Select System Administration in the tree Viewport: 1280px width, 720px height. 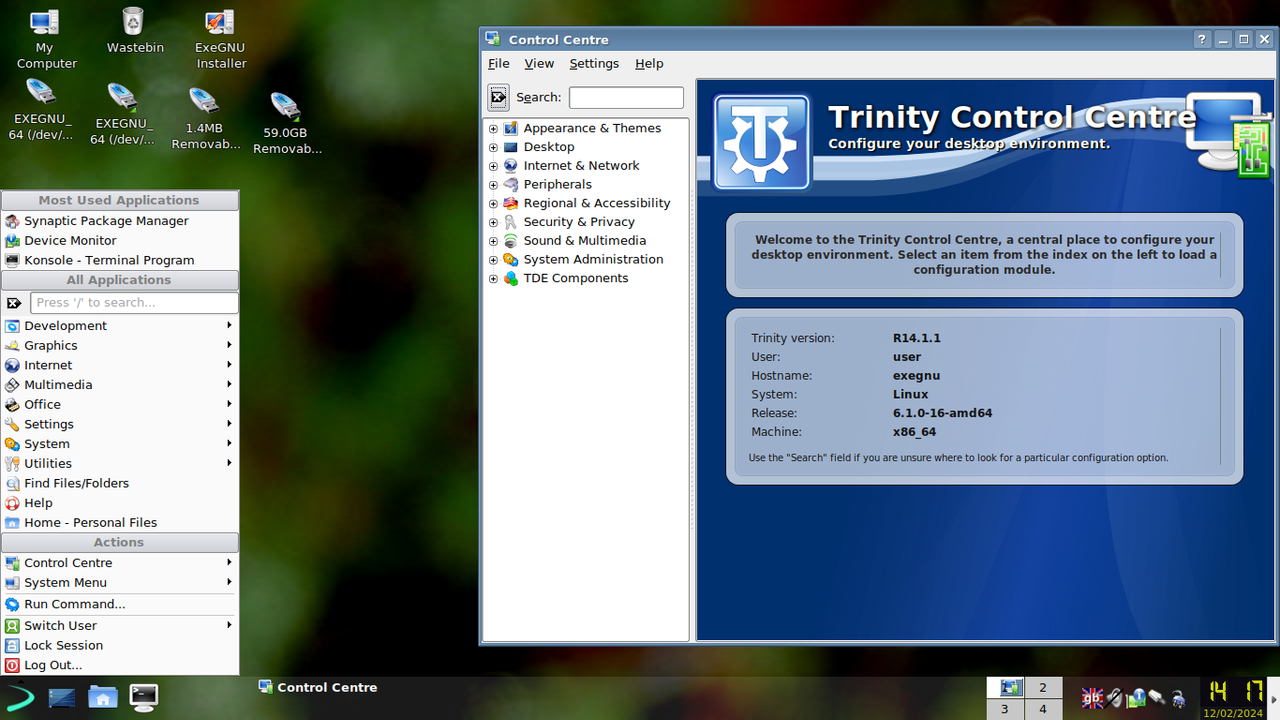593,260
